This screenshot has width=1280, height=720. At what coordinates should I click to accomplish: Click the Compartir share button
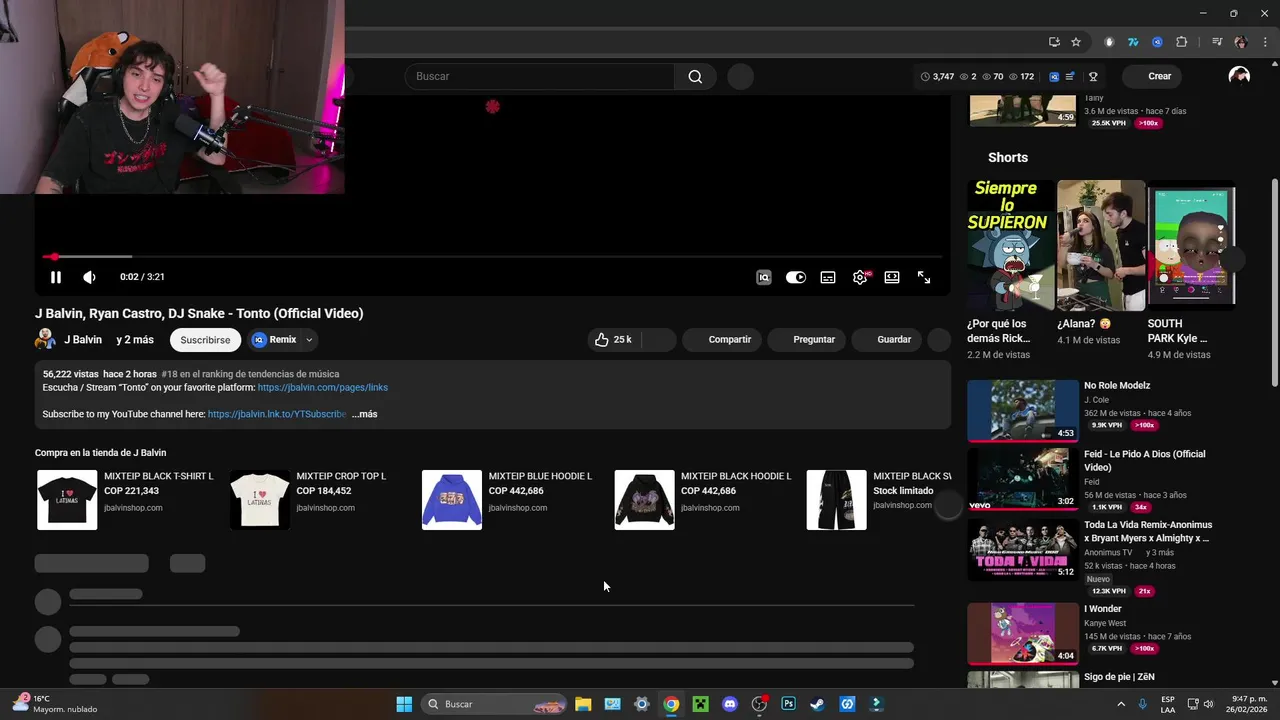720,340
